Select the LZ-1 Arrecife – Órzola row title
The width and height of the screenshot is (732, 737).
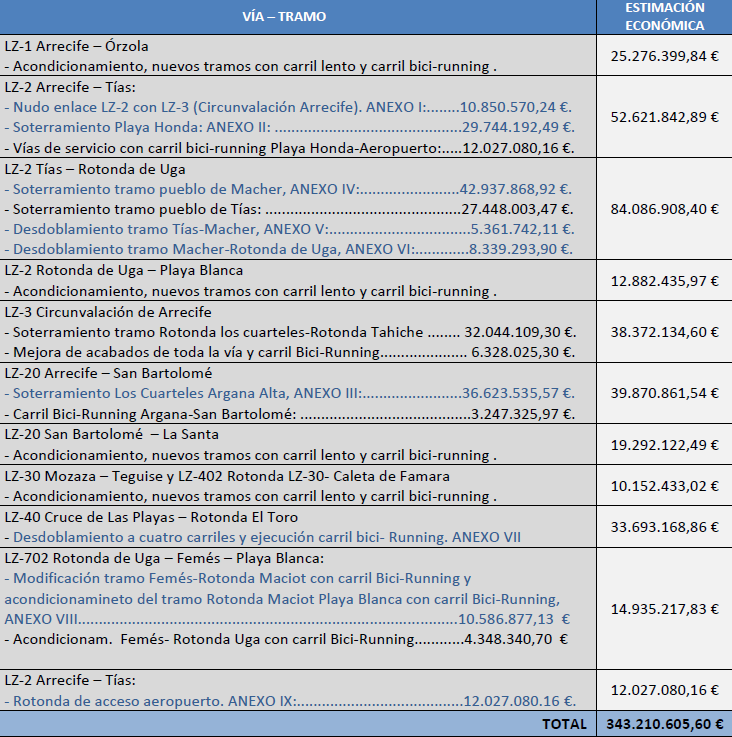pyautogui.click(x=77, y=46)
